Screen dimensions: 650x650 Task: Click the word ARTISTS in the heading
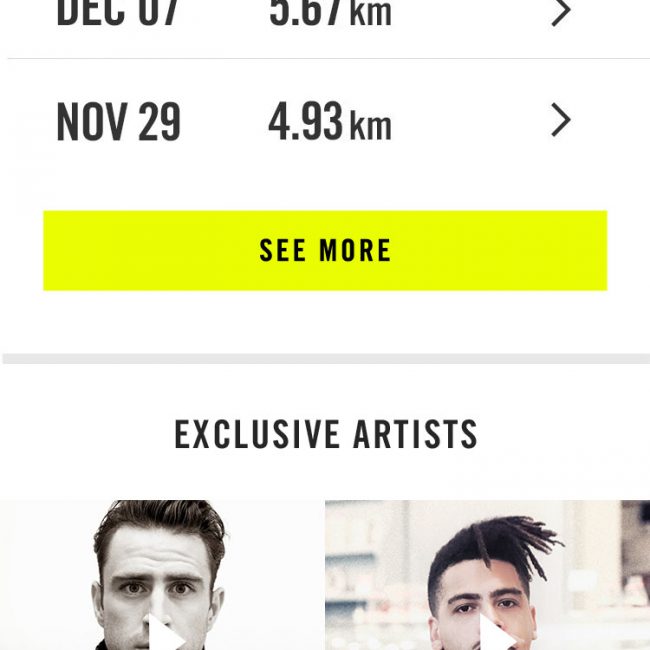(x=416, y=435)
